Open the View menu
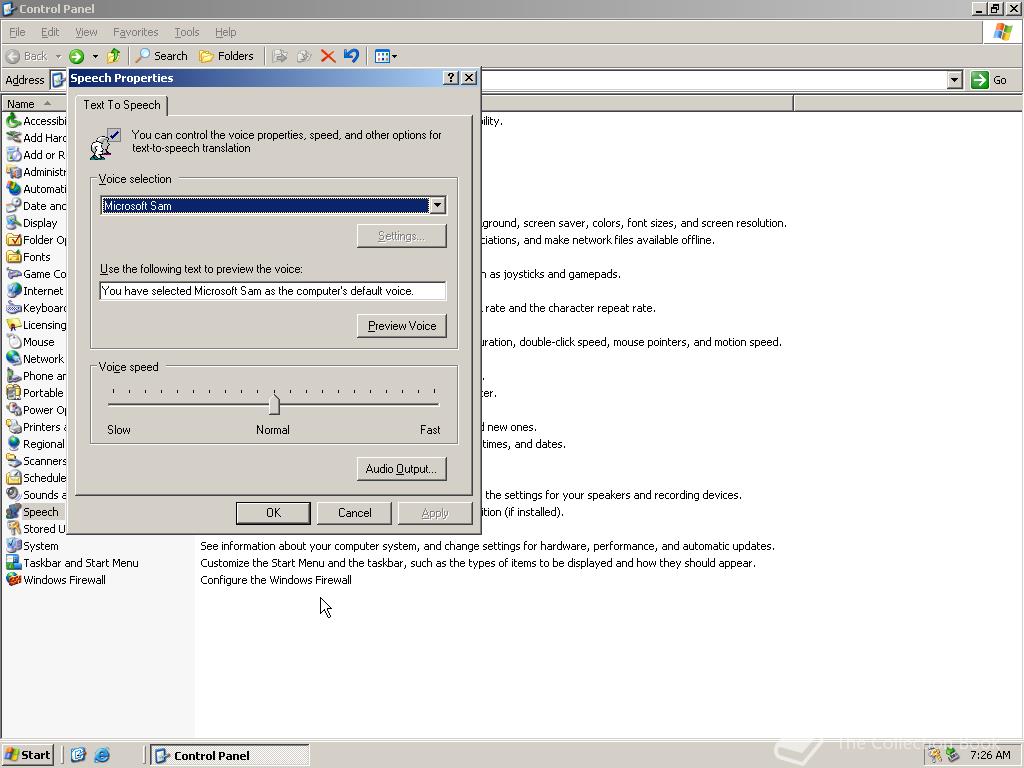This screenshot has height=768, width=1024. (x=86, y=32)
